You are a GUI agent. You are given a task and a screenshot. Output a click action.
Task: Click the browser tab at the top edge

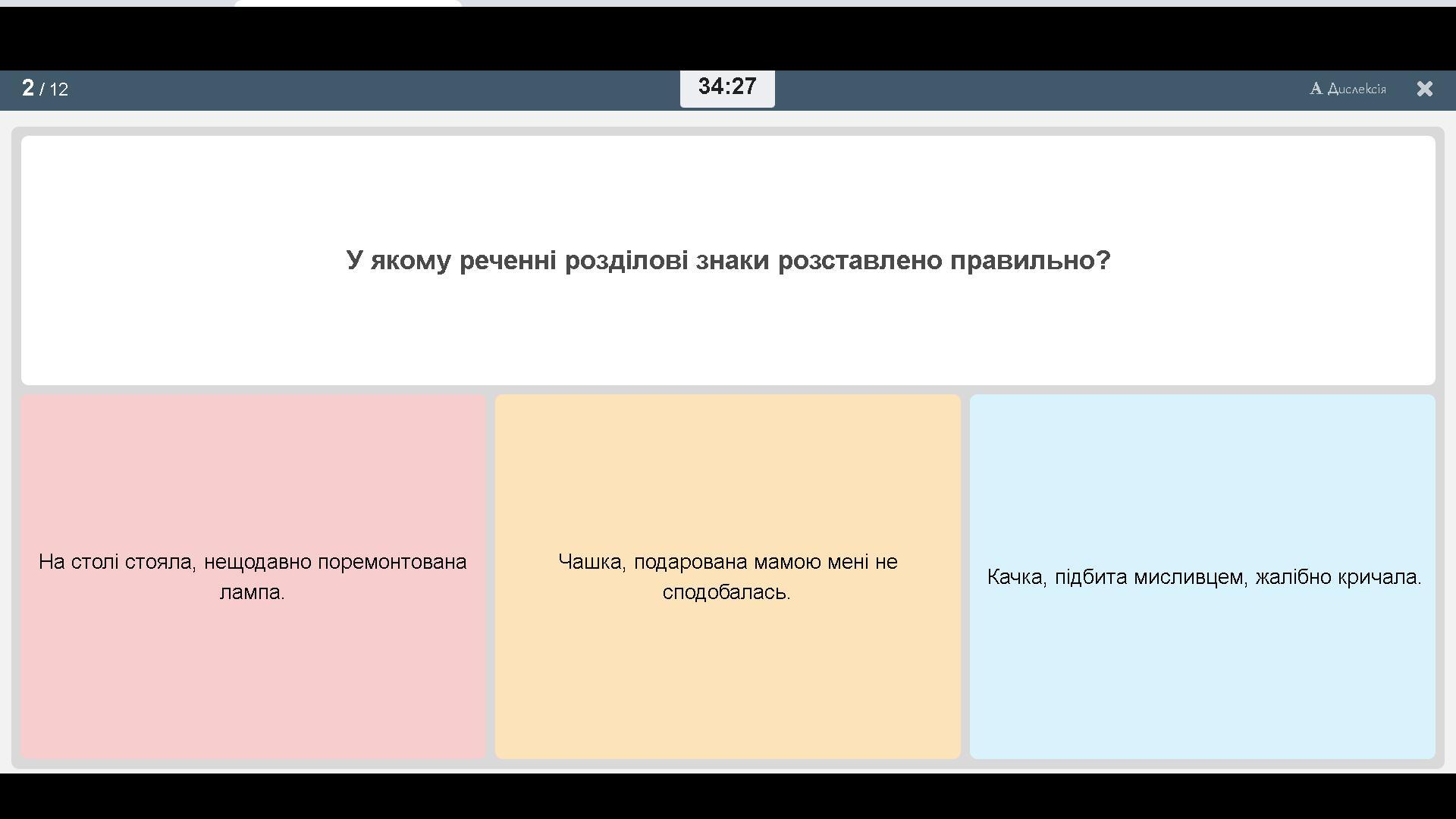coord(348,3)
